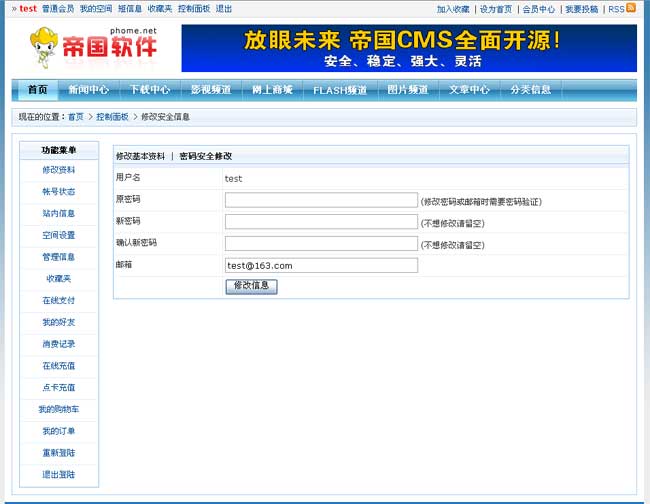Click 退出登陆 in the sidebar
The image size is (650, 504).
coord(59,474)
